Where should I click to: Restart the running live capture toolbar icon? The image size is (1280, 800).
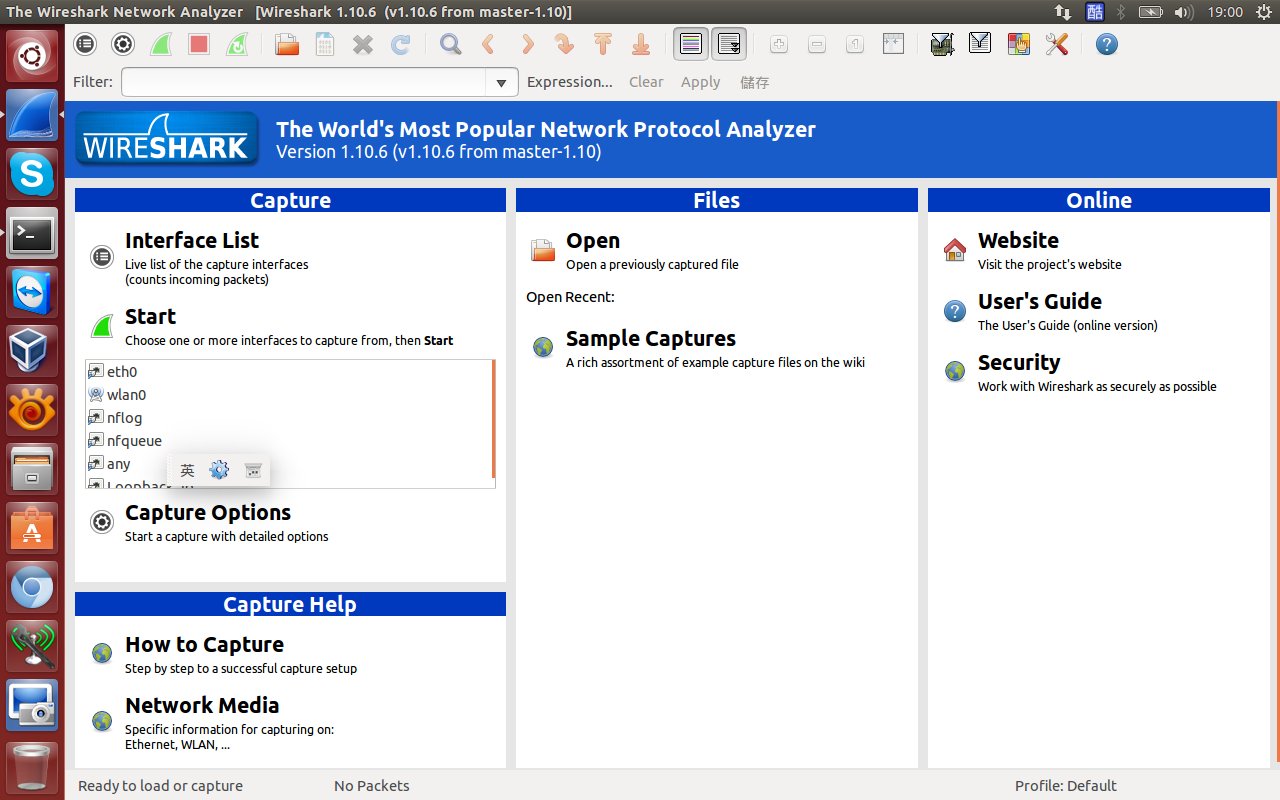[237, 44]
